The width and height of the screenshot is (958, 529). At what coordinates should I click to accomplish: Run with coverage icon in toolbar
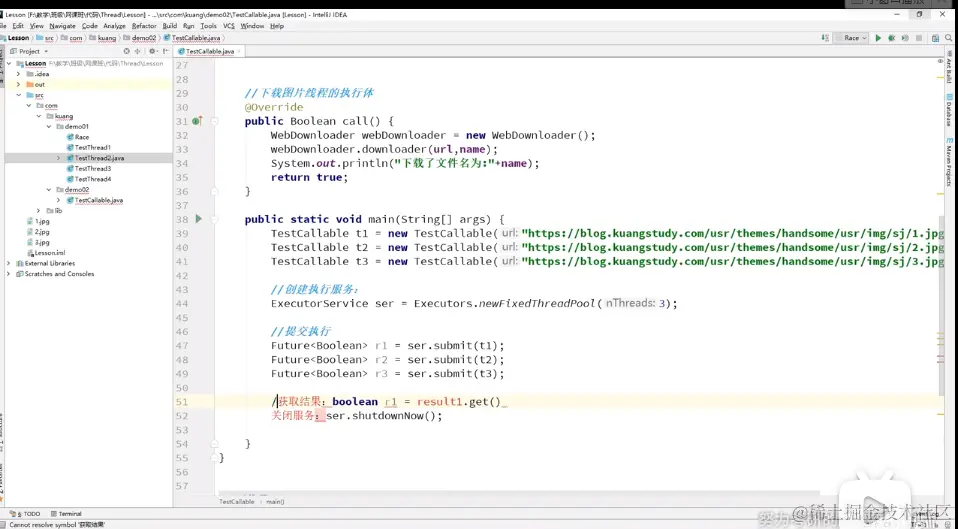coord(905,38)
